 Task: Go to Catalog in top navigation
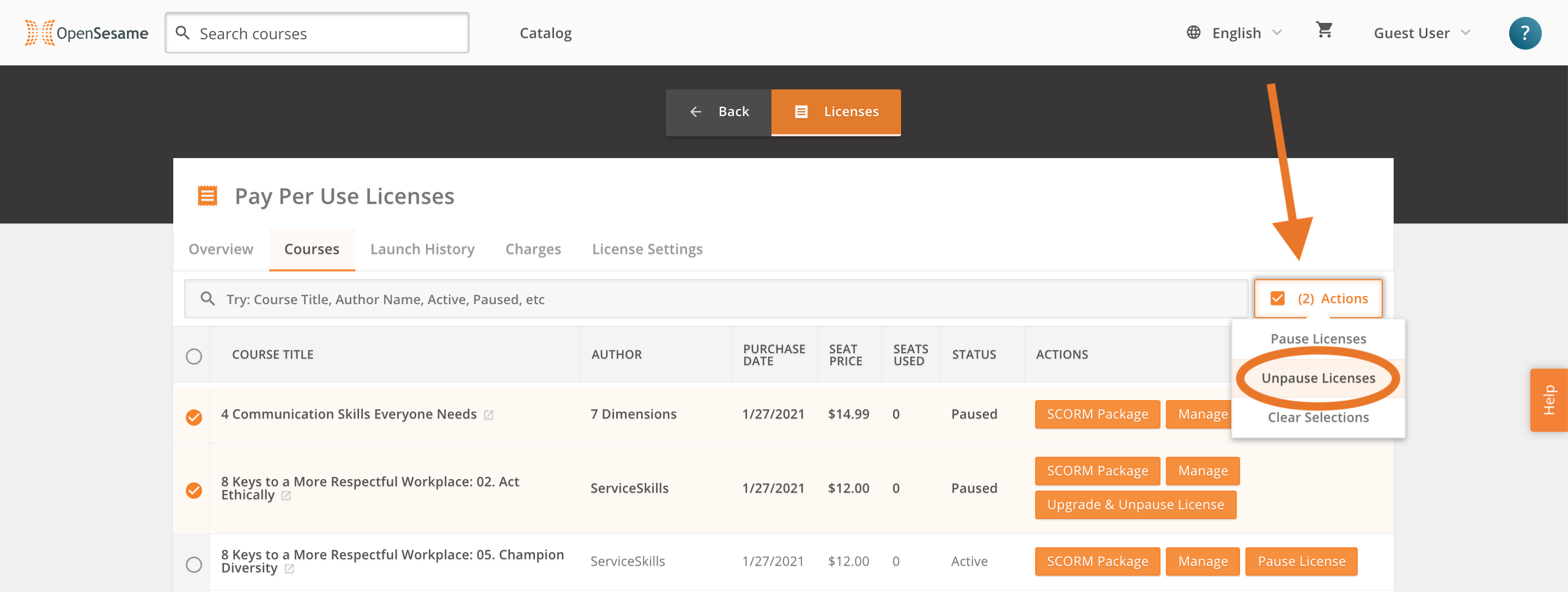coord(545,33)
